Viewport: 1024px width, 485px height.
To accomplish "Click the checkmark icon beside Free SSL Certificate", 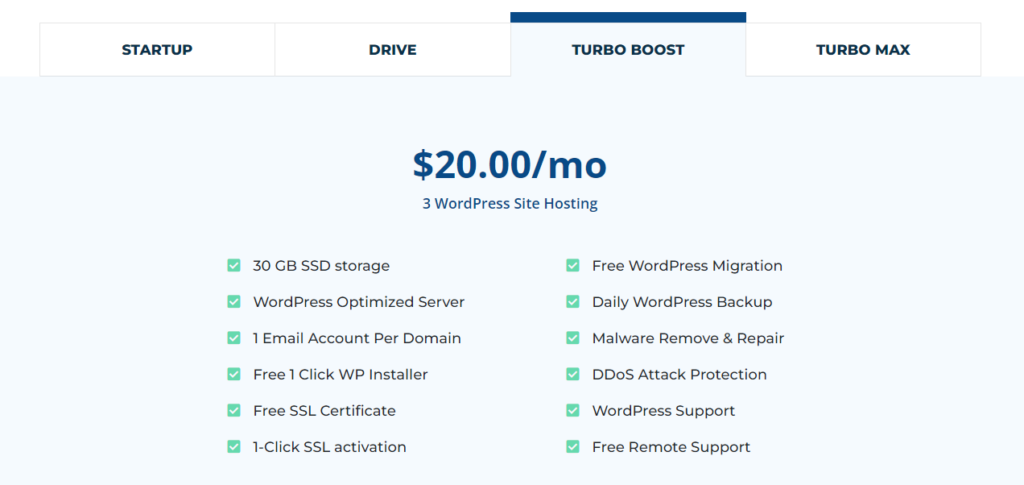I will click(x=234, y=411).
